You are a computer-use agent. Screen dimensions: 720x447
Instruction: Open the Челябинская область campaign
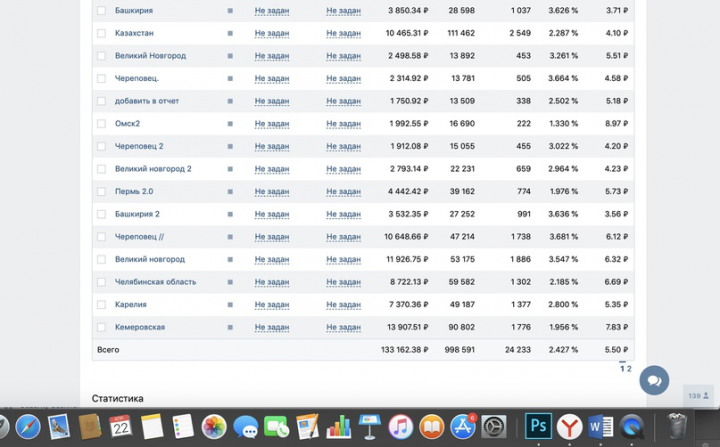coord(155,282)
